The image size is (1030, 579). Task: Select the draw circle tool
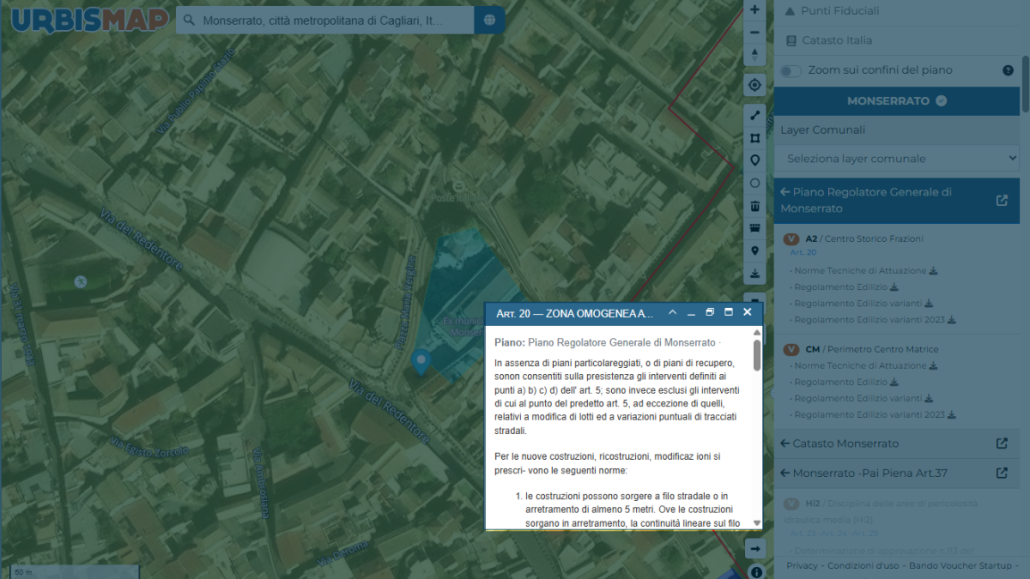[x=754, y=183]
